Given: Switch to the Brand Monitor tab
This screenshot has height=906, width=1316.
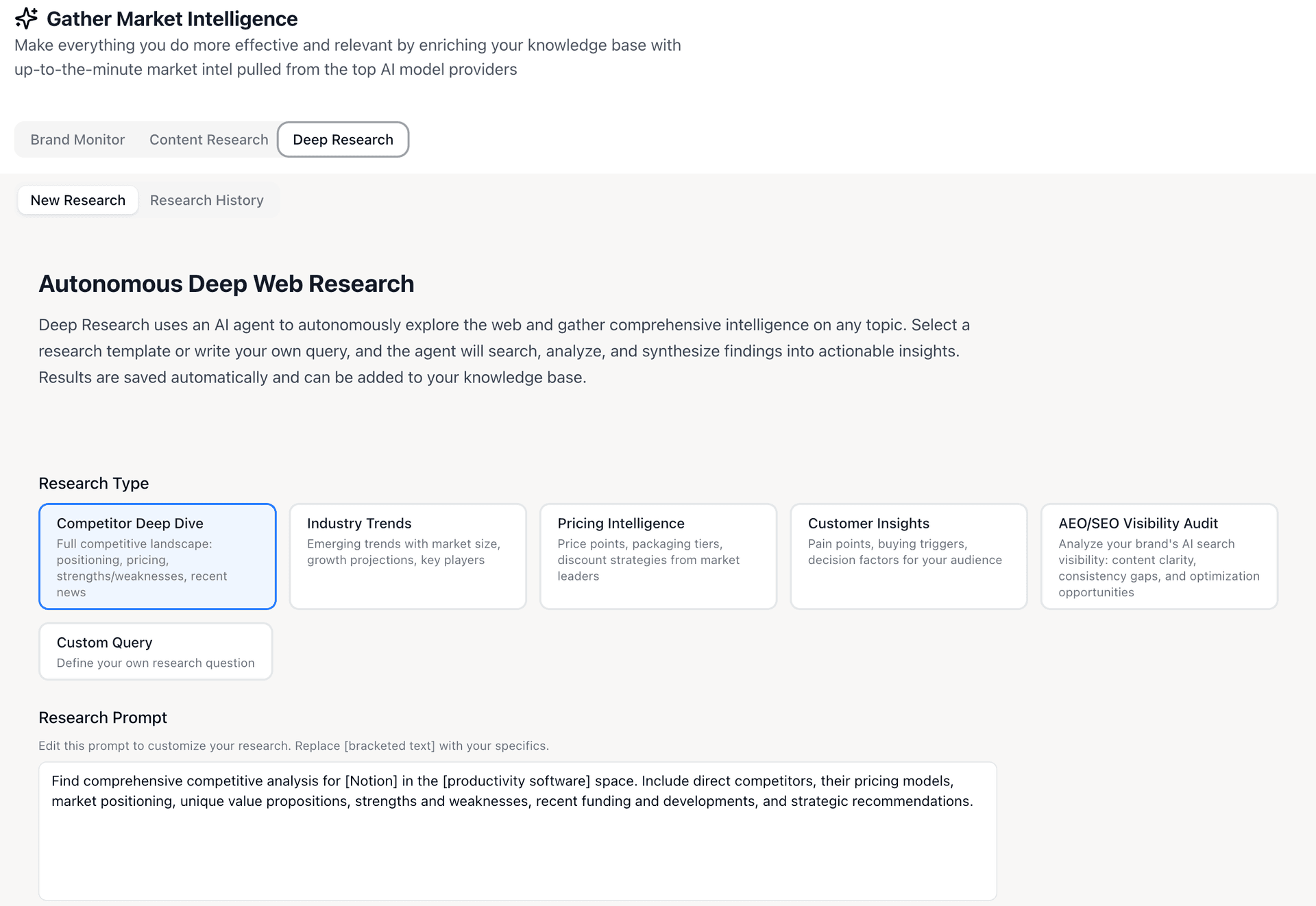Looking at the screenshot, I should (77, 139).
